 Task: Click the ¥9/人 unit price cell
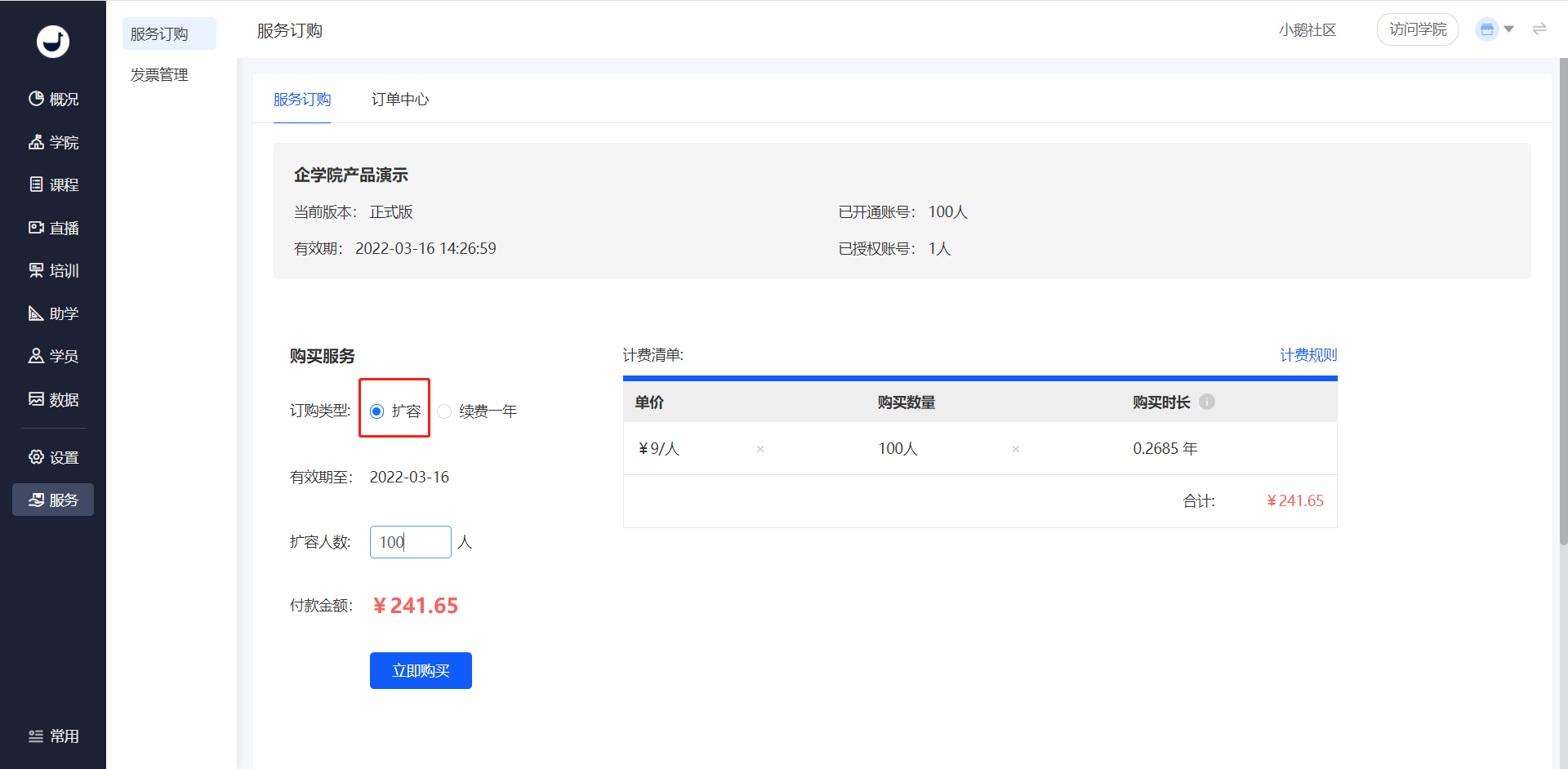pyautogui.click(x=659, y=449)
